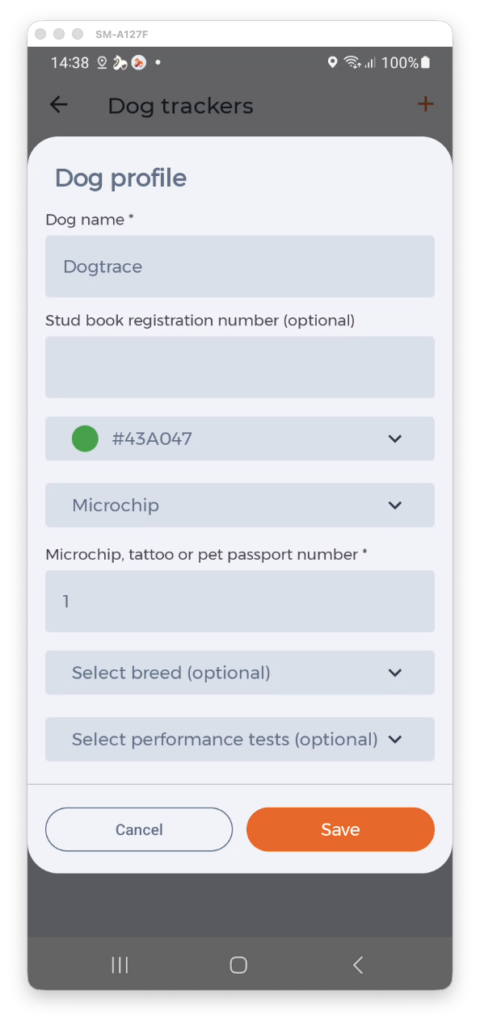Open the Select breed dropdown
Viewport: 480px width, 1024px height.
point(240,673)
